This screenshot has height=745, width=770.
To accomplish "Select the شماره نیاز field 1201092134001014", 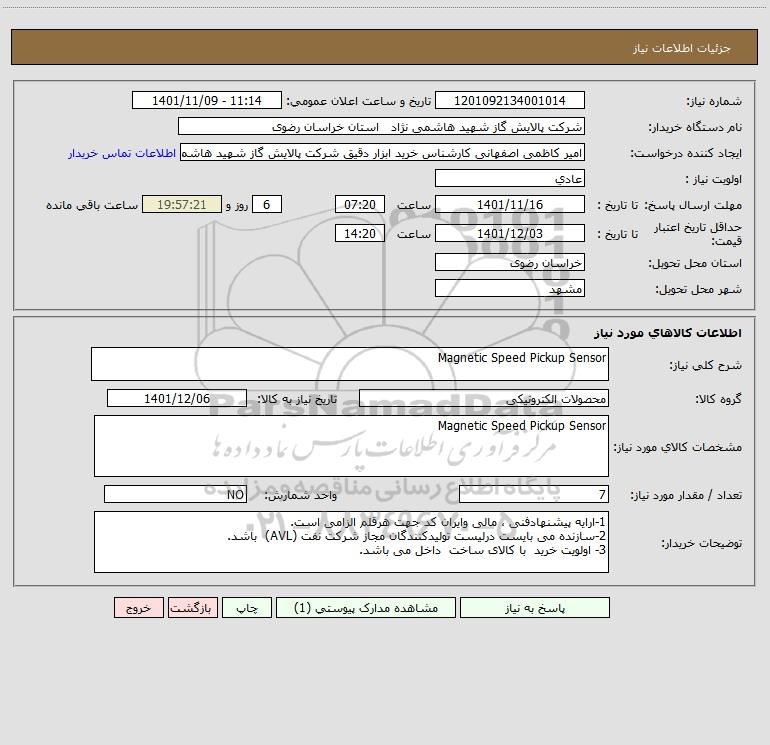I will pos(510,100).
